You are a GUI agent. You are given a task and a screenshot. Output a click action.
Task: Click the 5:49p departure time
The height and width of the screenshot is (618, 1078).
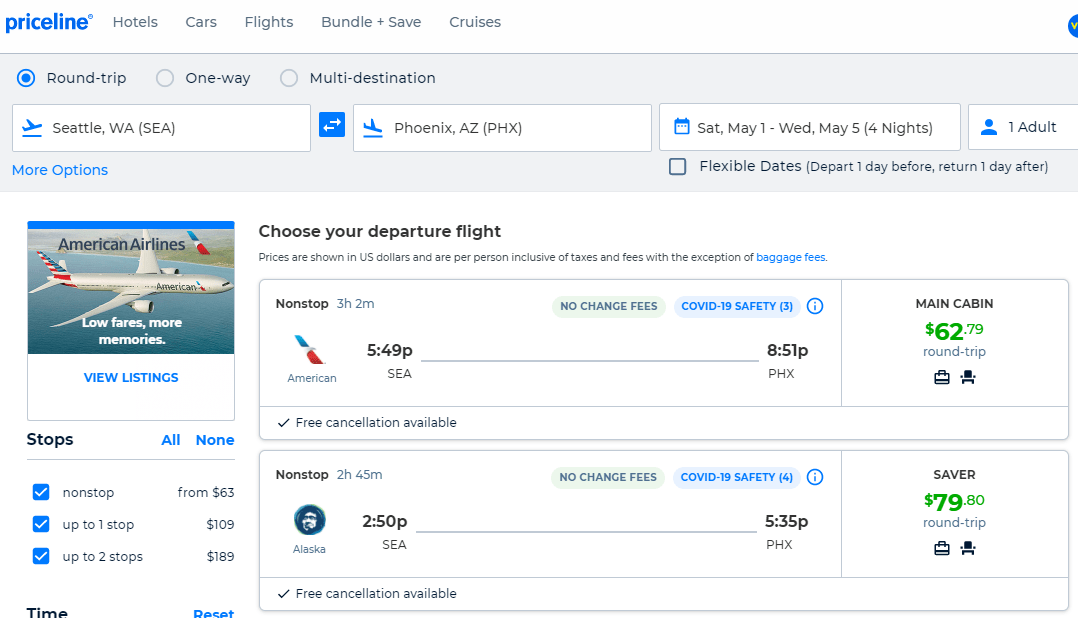pyautogui.click(x=390, y=350)
